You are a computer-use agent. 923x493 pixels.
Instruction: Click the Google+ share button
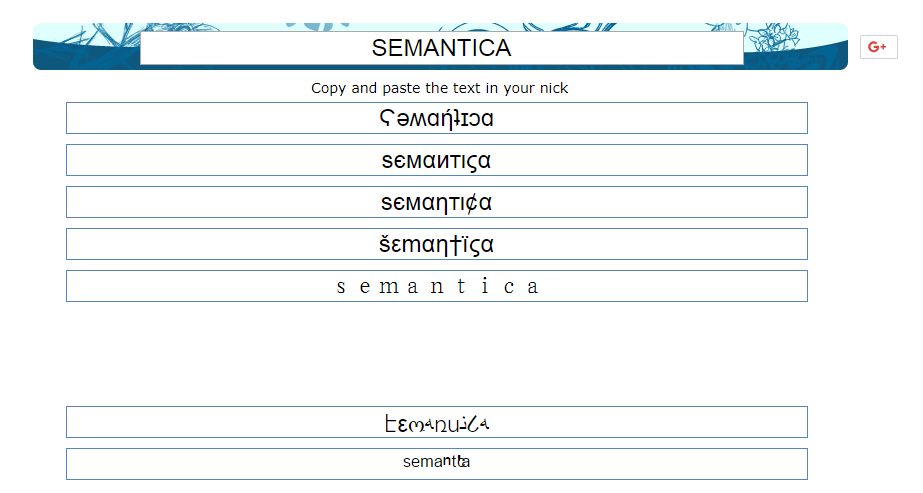pyautogui.click(x=878, y=47)
